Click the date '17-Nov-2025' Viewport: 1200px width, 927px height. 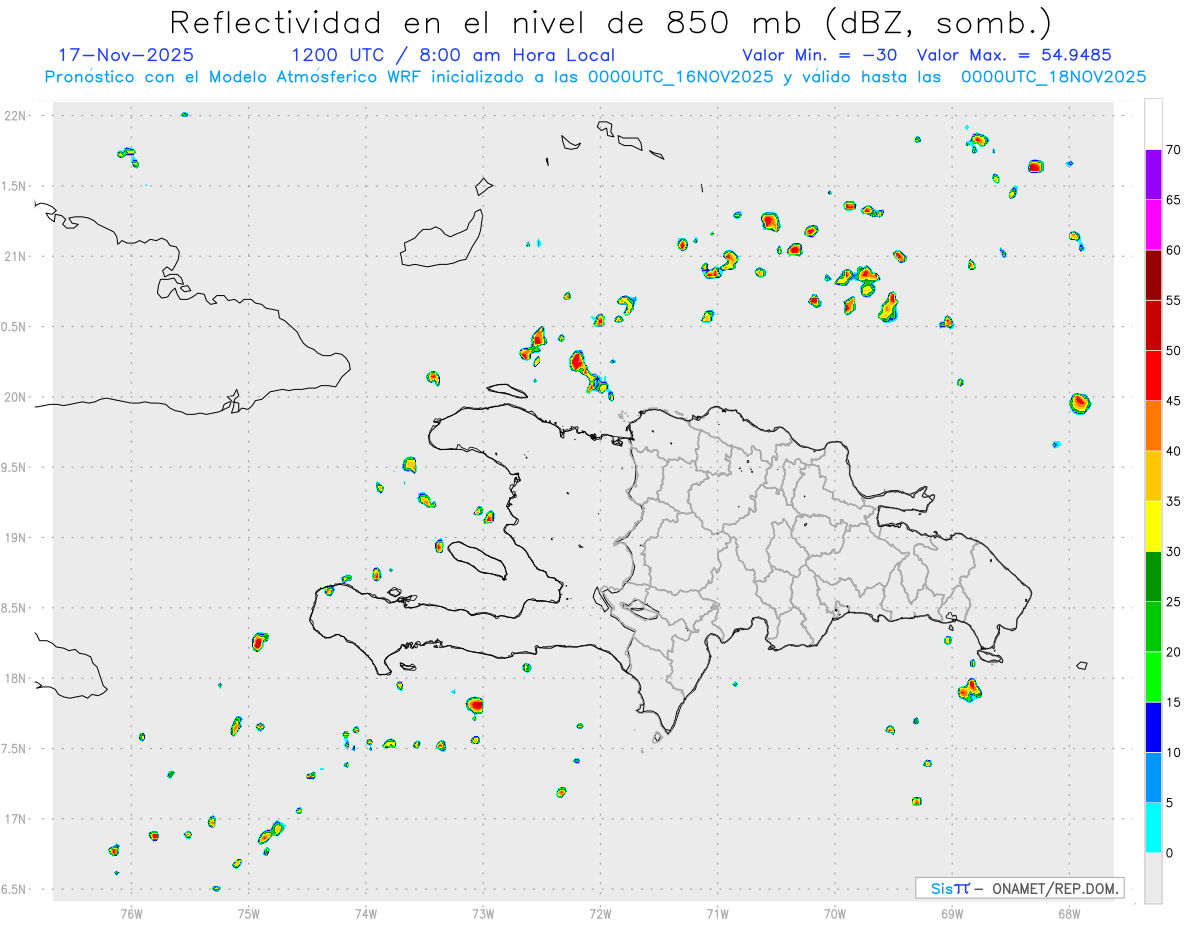pyautogui.click(x=126, y=55)
